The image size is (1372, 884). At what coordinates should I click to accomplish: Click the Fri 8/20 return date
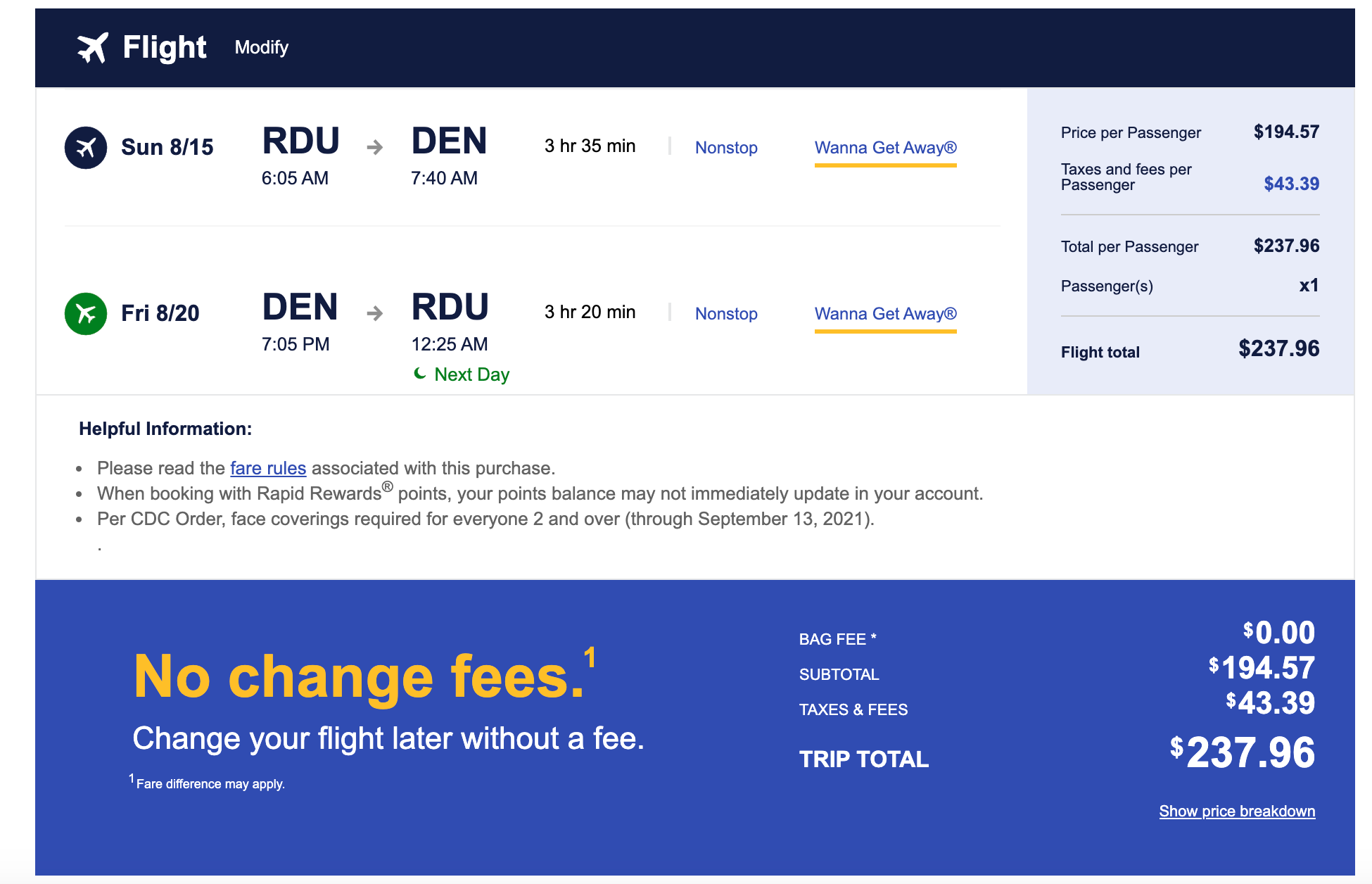[160, 313]
